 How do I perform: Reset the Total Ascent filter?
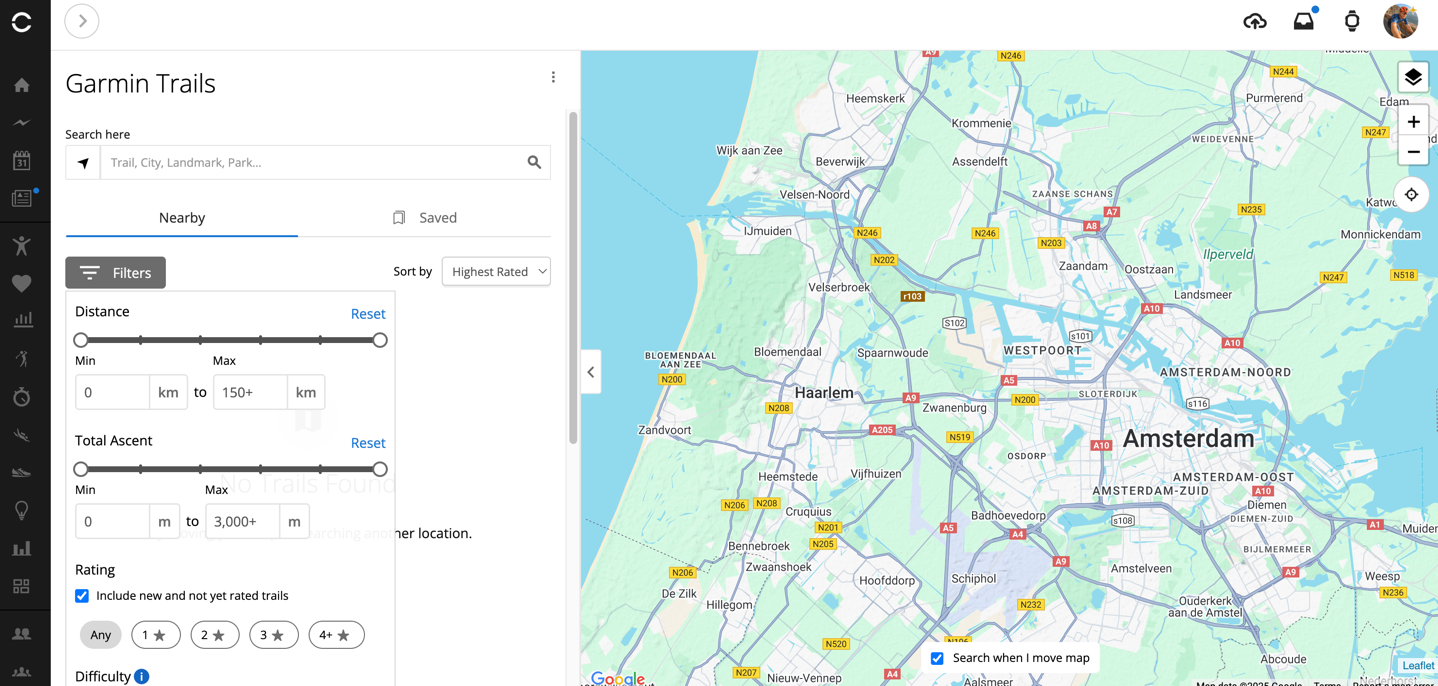tap(368, 443)
